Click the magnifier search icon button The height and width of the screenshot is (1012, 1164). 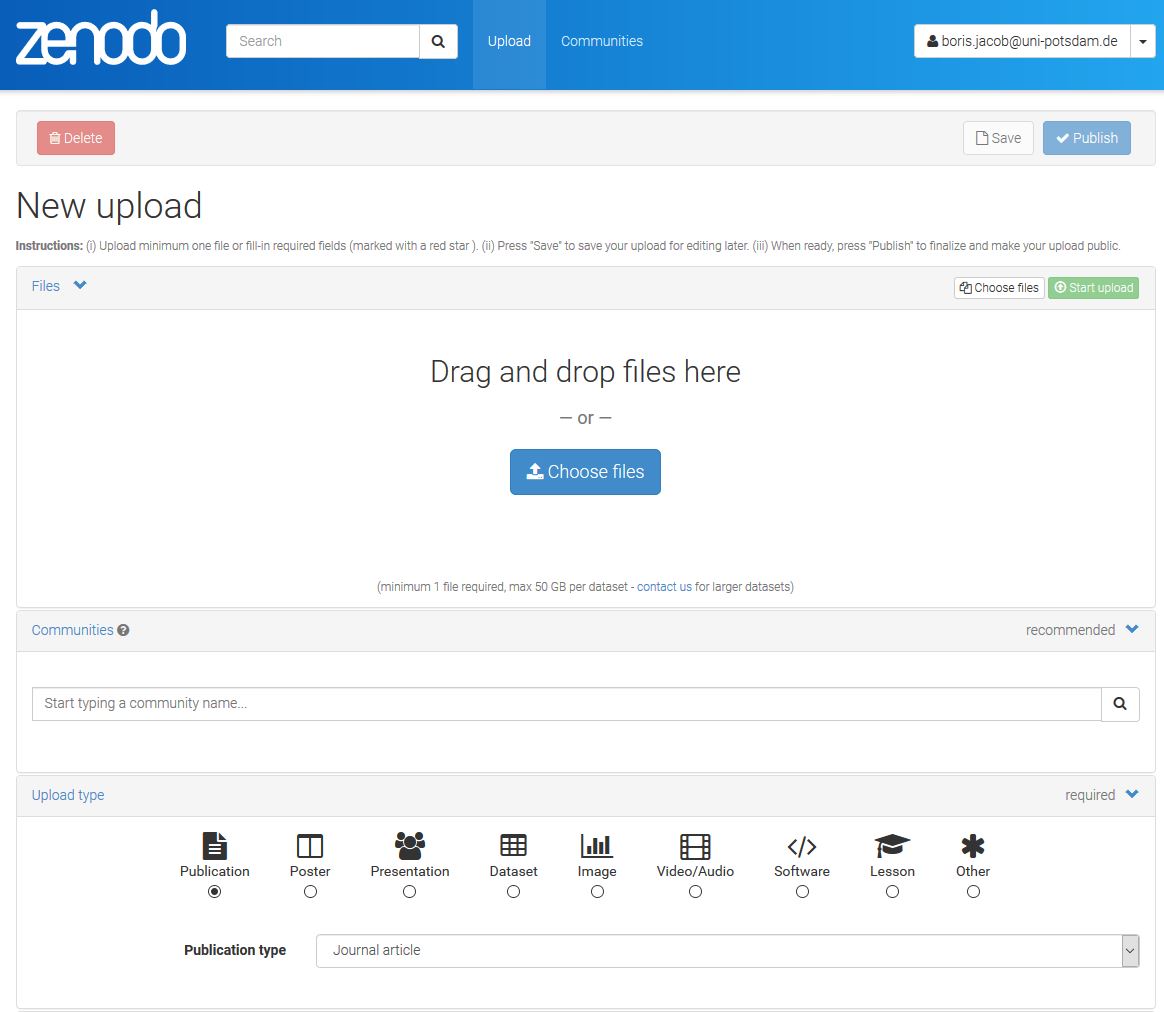point(438,42)
